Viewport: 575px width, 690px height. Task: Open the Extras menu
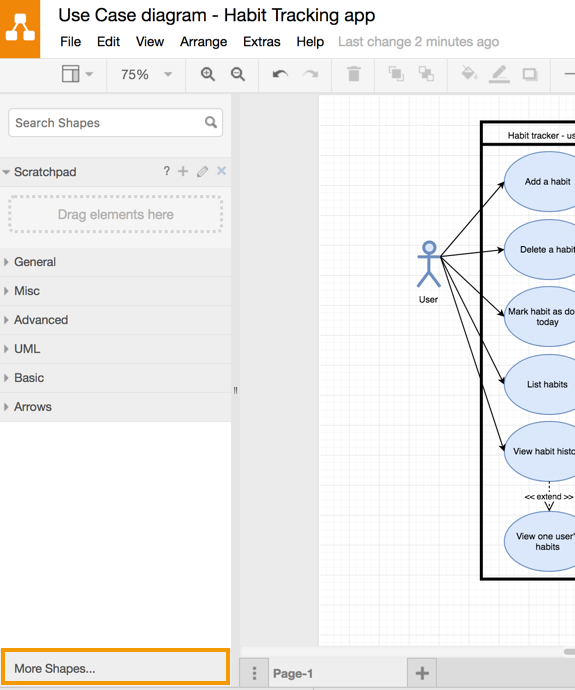click(x=262, y=42)
